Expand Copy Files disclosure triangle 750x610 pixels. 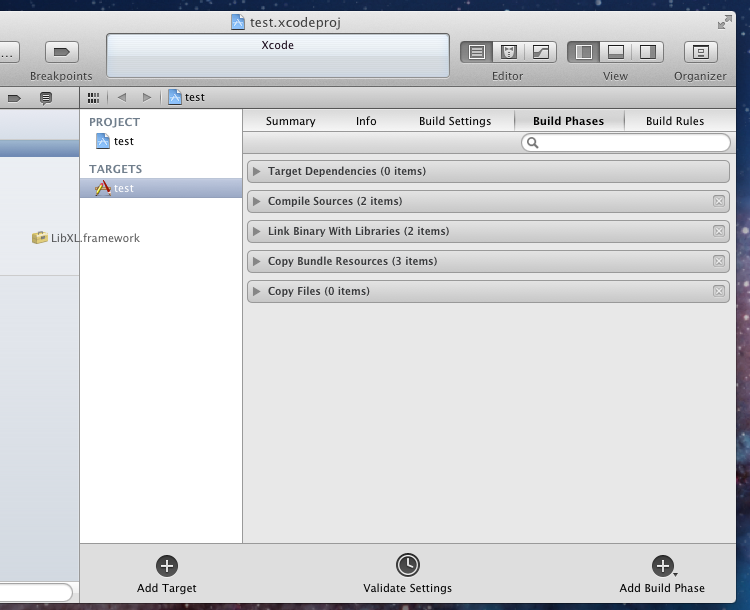(257, 291)
